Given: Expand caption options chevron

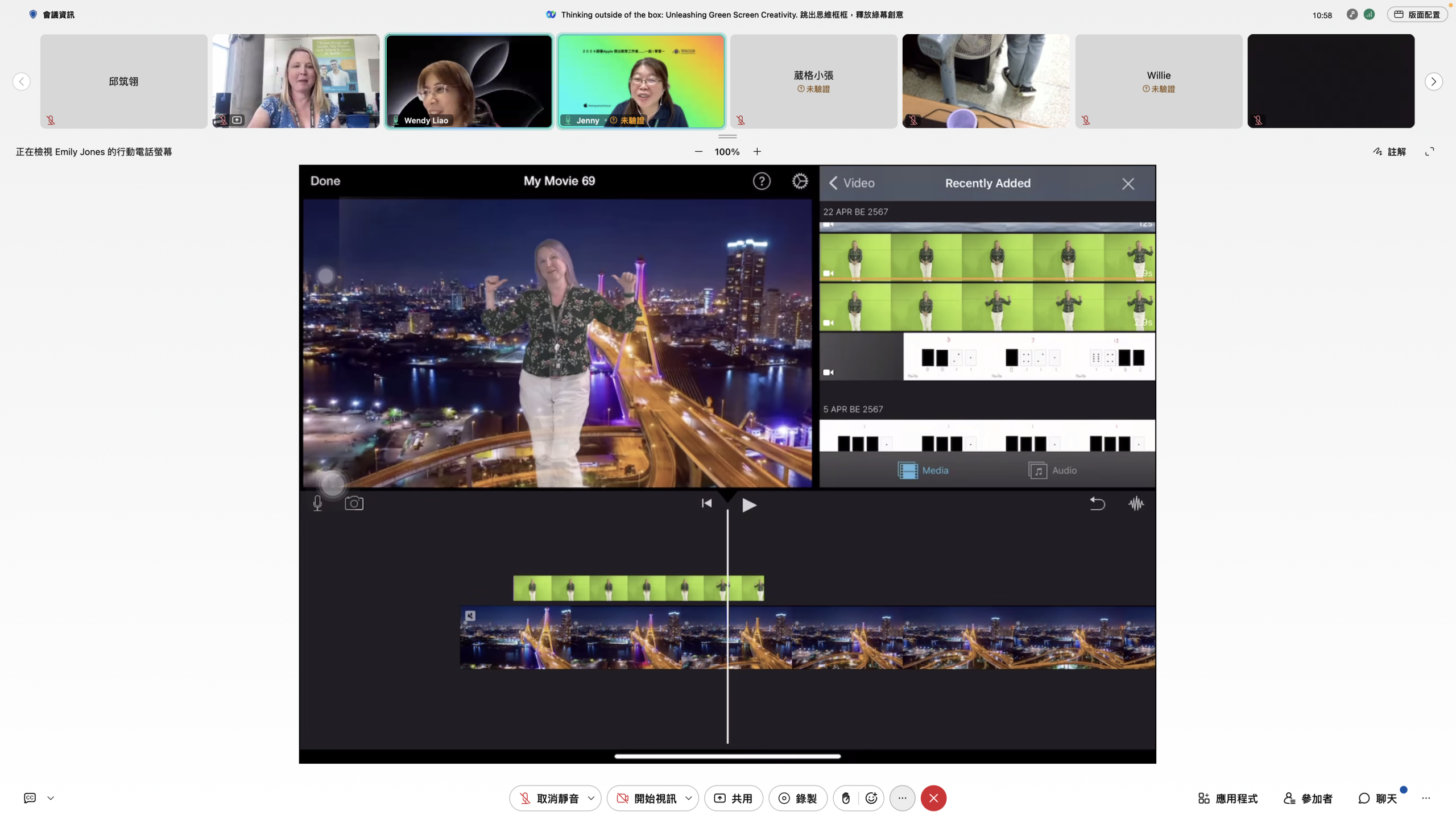Looking at the screenshot, I should (51, 798).
